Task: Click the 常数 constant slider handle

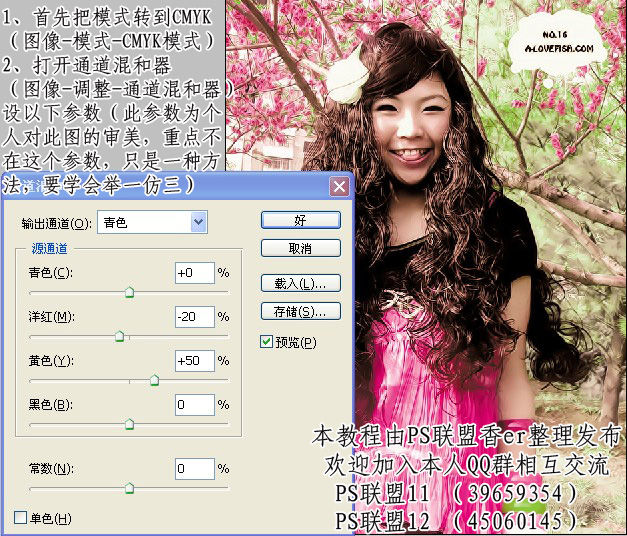Action: [129, 488]
